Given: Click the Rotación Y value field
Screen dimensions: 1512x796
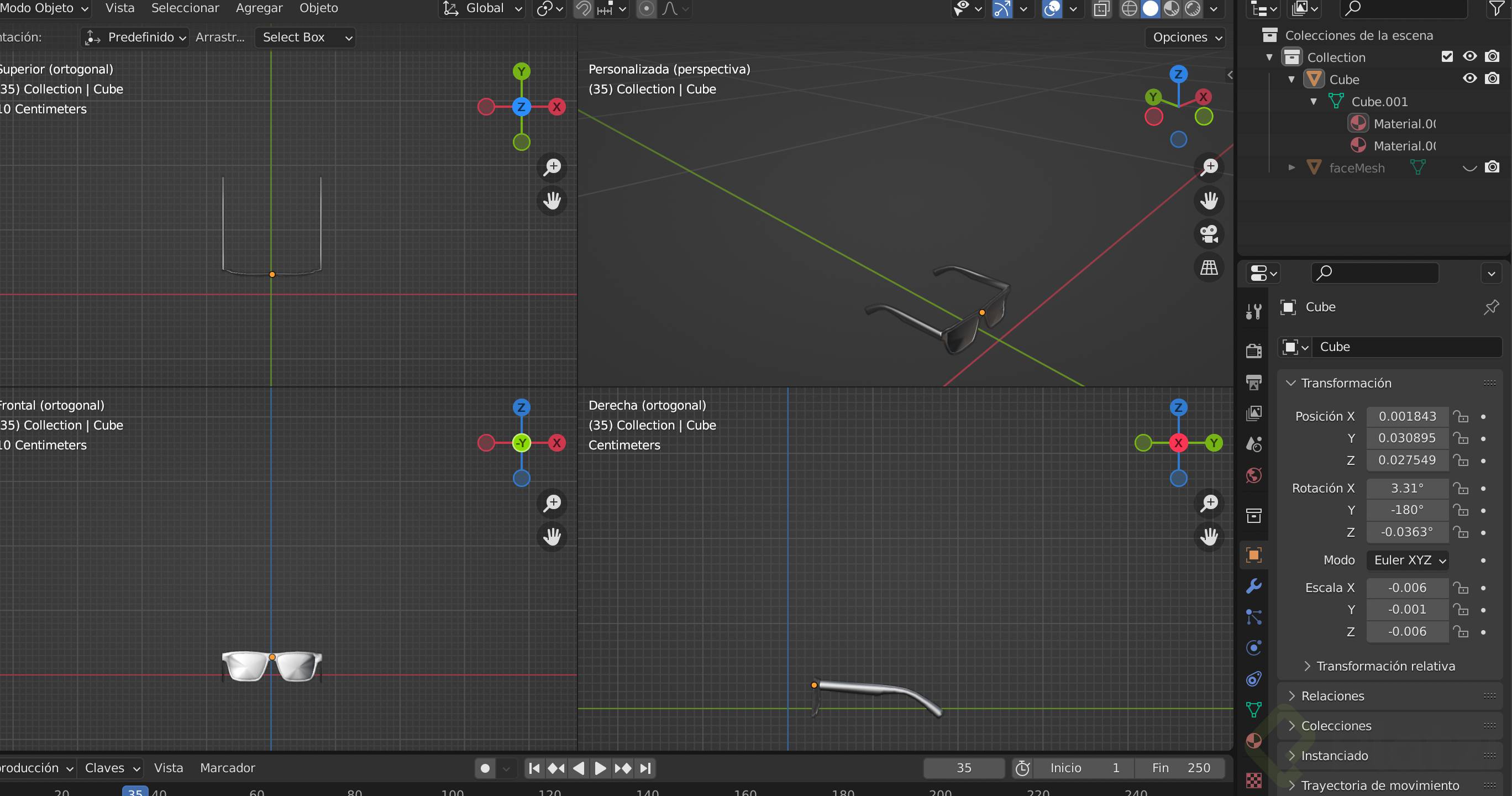Looking at the screenshot, I should pyautogui.click(x=1408, y=510).
